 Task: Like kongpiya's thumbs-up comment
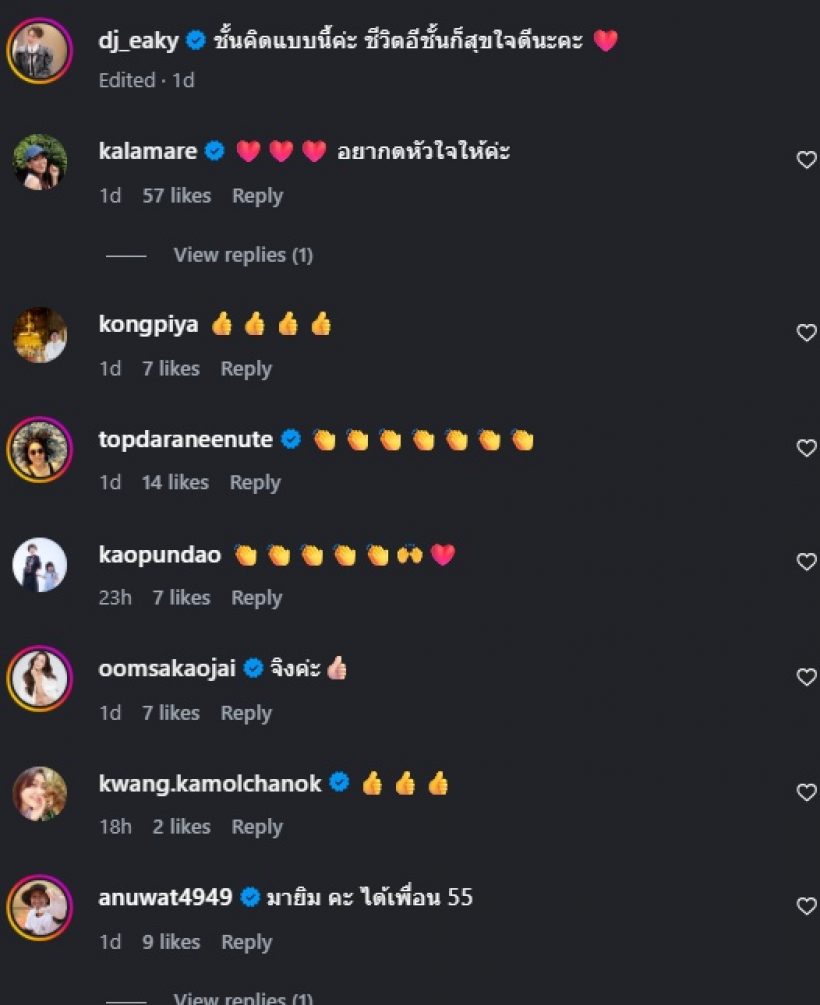click(x=806, y=333)
